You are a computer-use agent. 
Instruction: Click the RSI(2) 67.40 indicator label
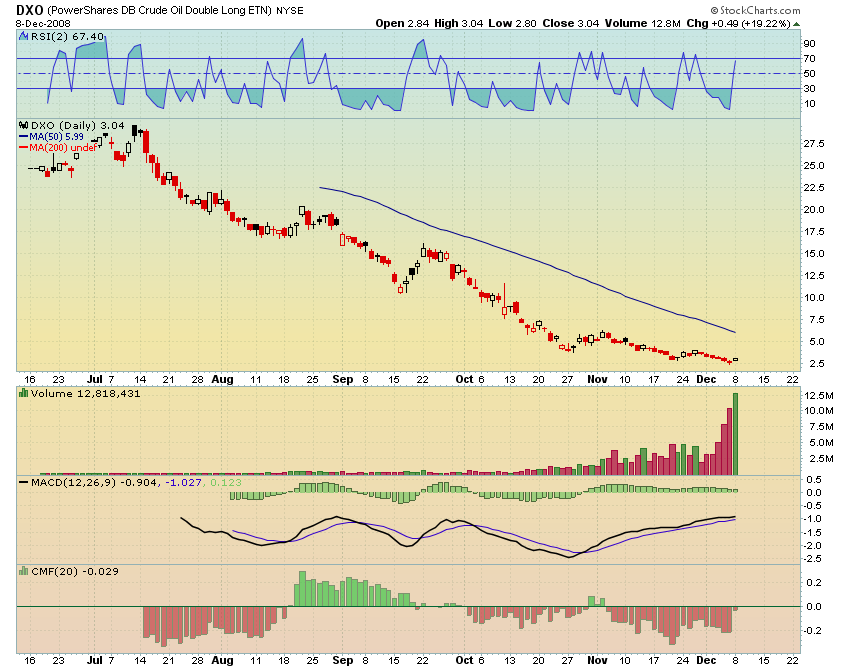(x=67, y=36)
